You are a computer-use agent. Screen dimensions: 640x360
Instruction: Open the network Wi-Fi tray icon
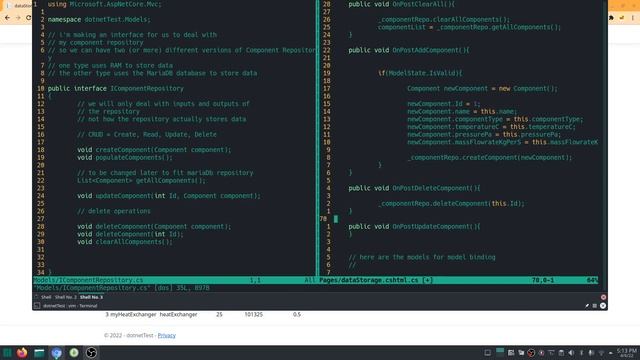point(601,353)
